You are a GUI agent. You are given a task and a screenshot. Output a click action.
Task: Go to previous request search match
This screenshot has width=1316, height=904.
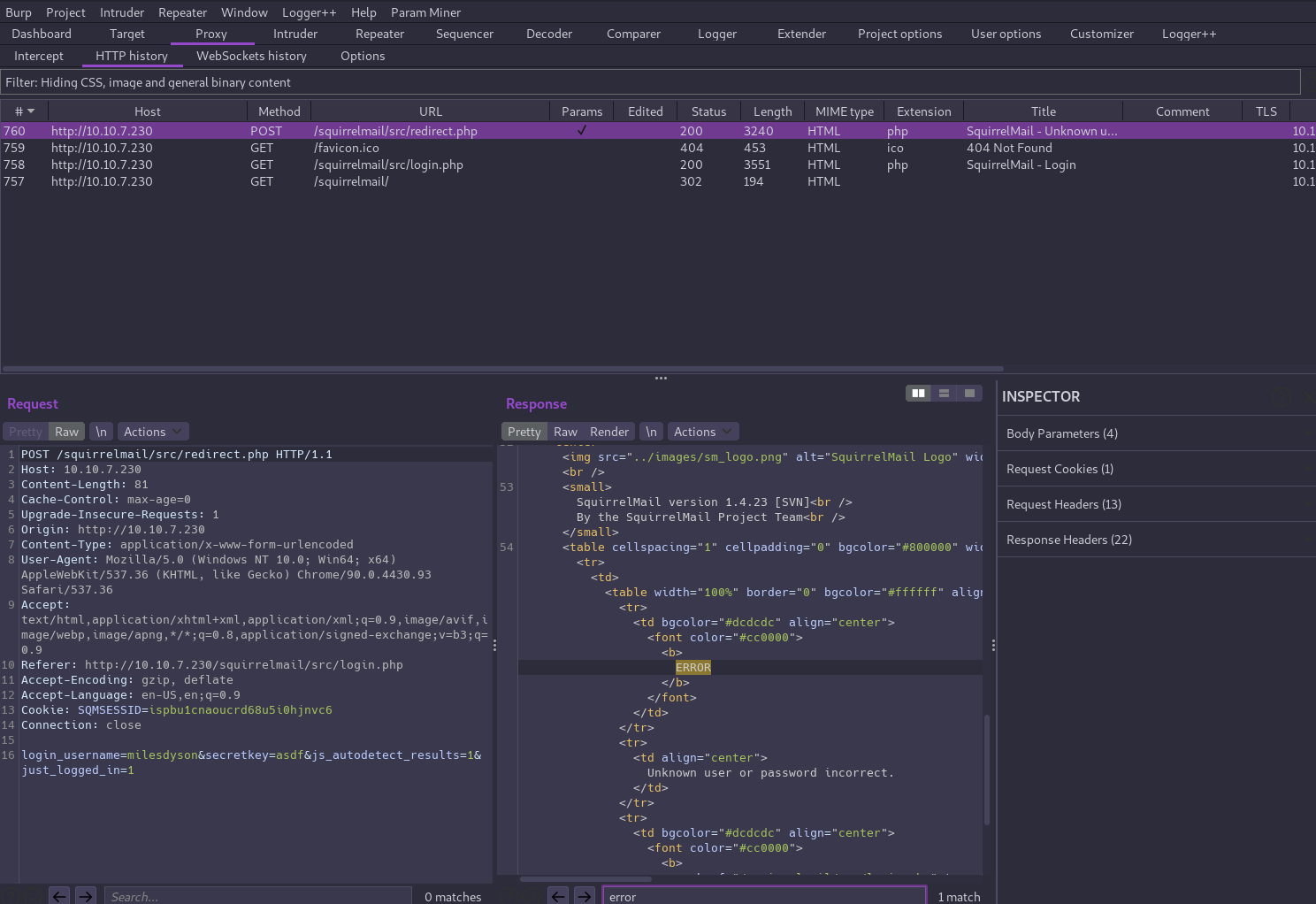tap(59, 896)
